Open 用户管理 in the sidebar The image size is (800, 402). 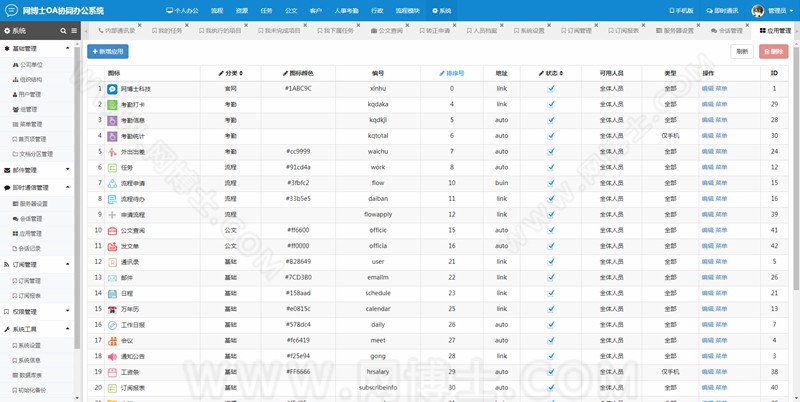pyautogui.click(x=30, y=94)
